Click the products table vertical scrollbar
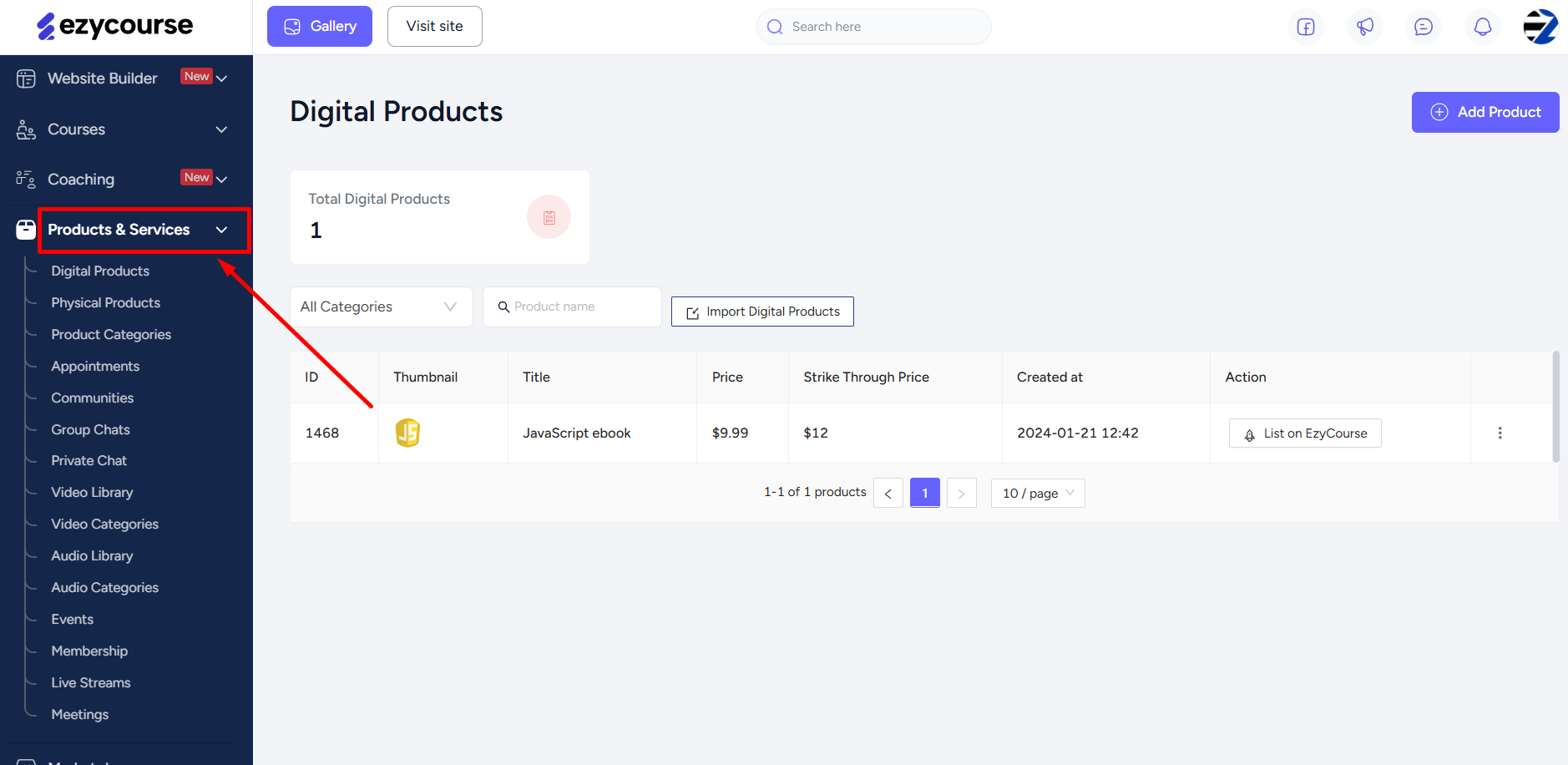The image size is (1568, 765). (x=1555, y=407)
